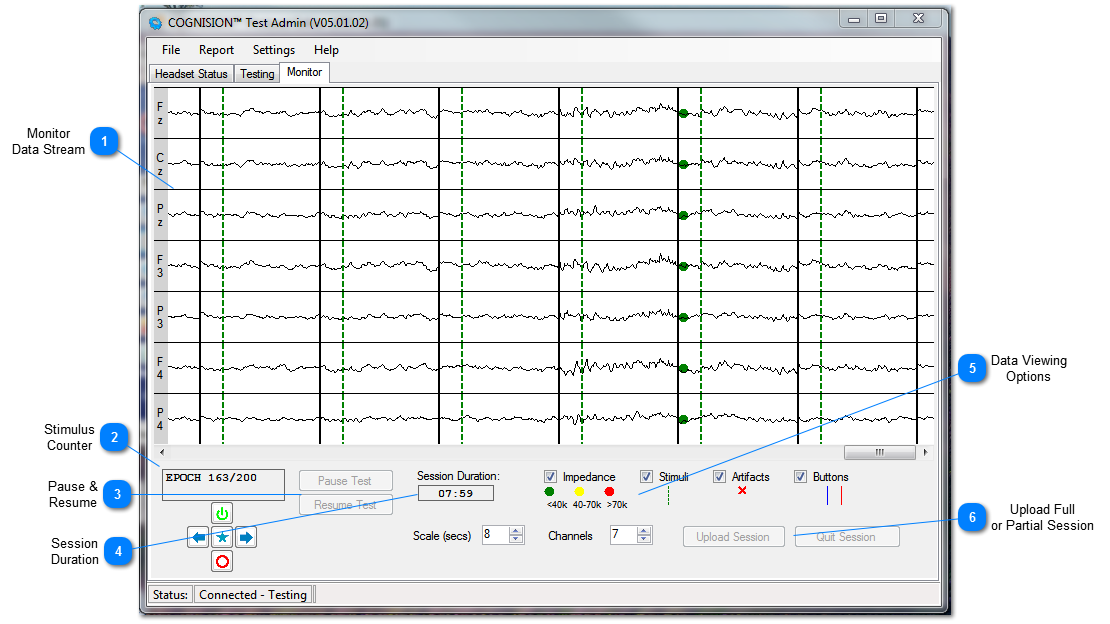1110x624 pixels.
Task: Toggle the Stimuli checkbox
Action: tap(646, 477)
